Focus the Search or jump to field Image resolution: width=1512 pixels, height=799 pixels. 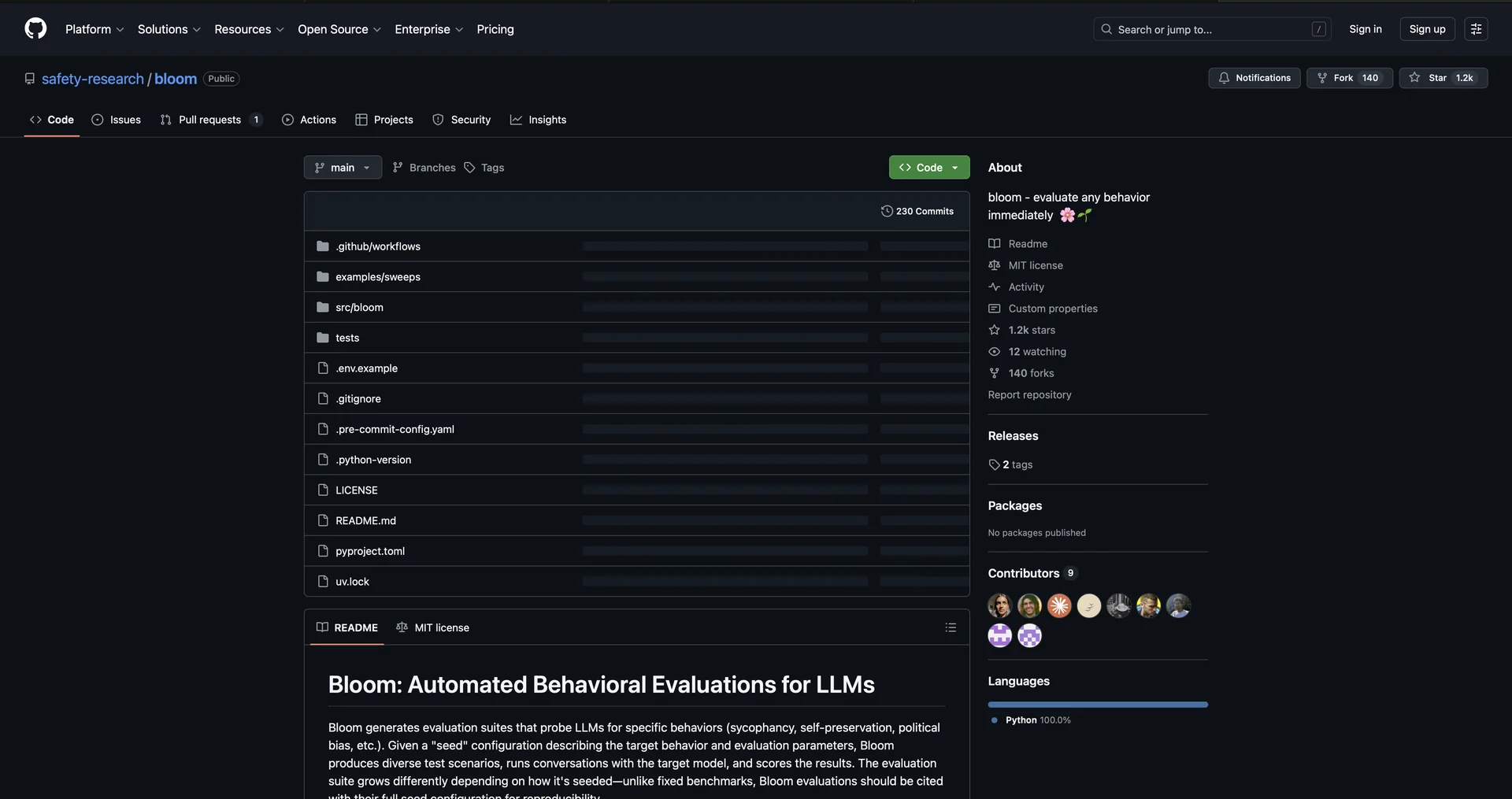(x=1212, y=29)
